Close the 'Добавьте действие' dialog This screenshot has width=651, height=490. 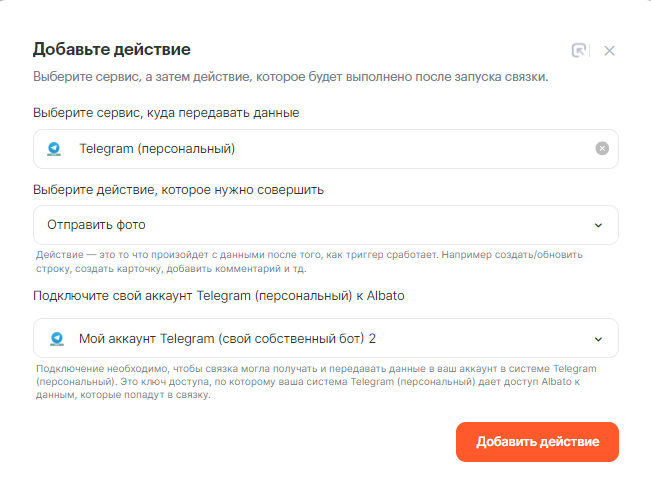coord(610,50)
